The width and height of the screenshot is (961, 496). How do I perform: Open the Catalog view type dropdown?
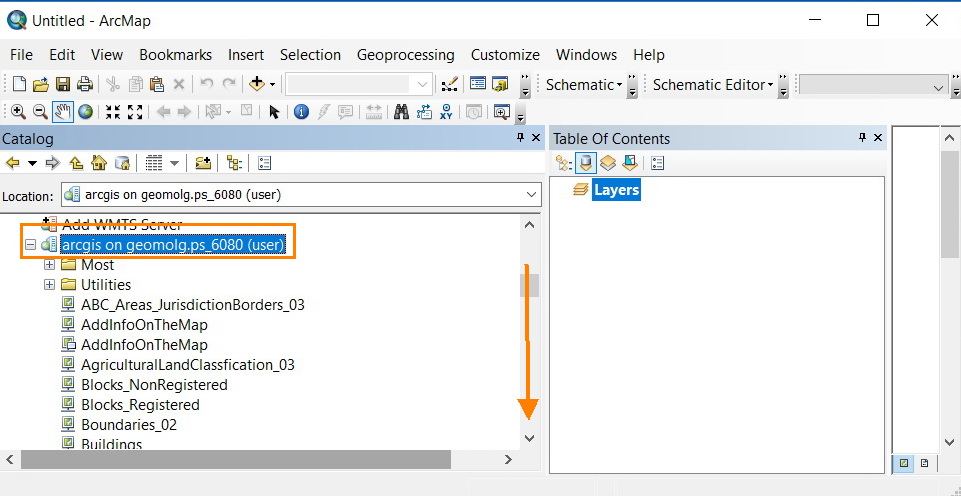tap(174, 163)
